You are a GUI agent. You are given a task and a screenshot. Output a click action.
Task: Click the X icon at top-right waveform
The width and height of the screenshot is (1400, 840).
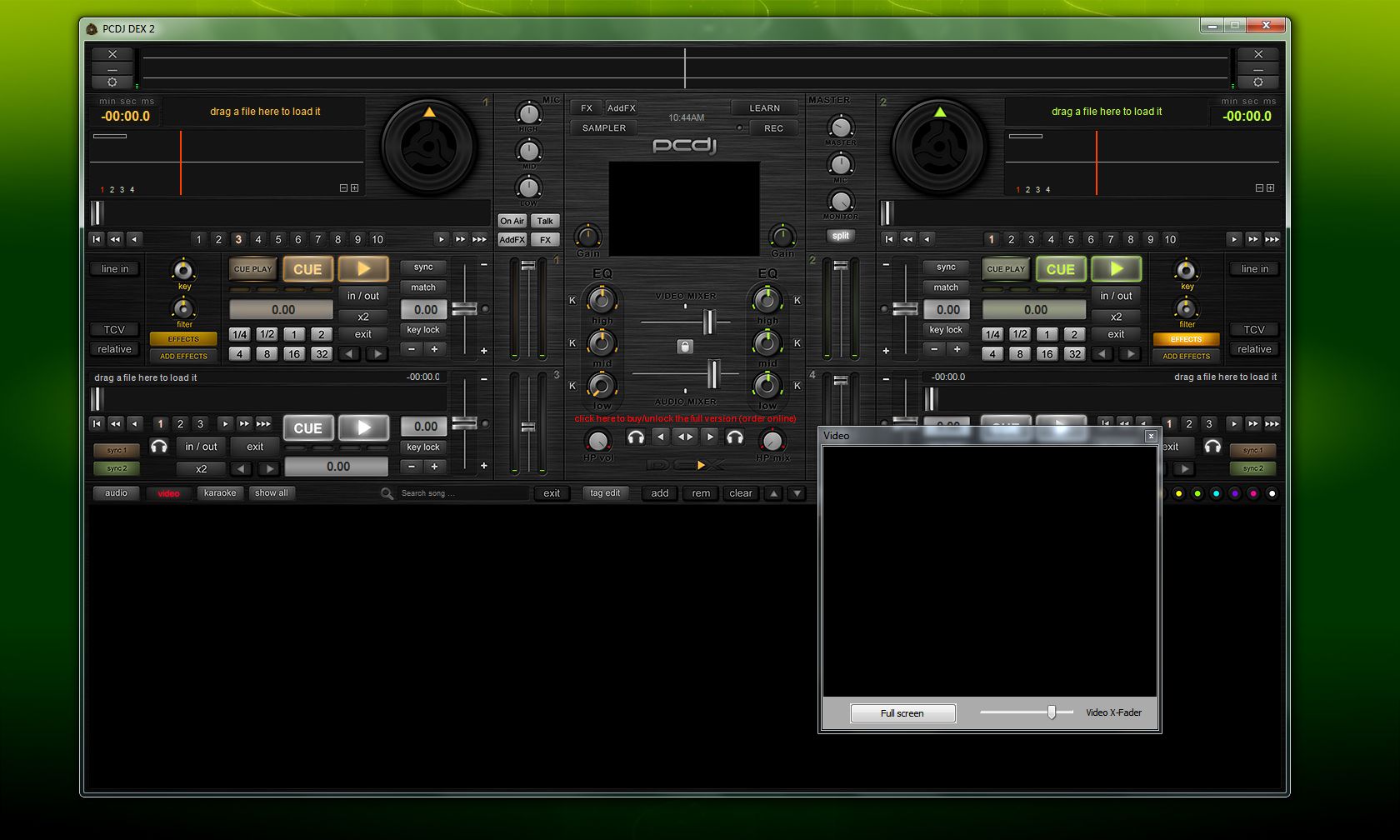pos(1258,54)
